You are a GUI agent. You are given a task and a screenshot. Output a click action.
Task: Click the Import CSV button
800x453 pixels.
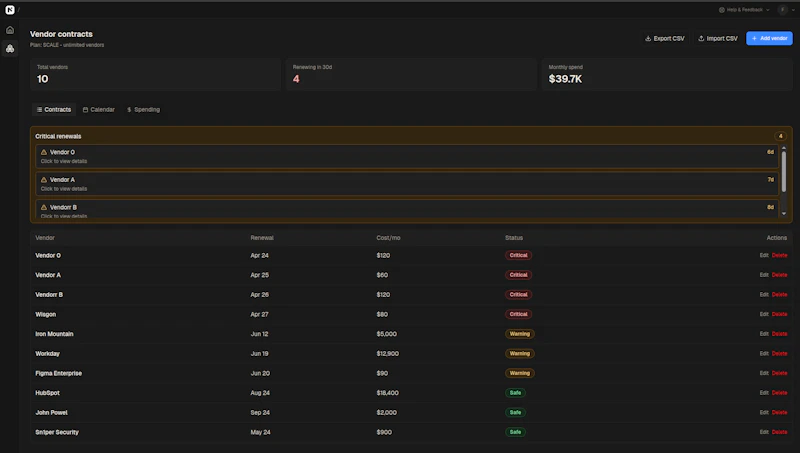point(718,38)
